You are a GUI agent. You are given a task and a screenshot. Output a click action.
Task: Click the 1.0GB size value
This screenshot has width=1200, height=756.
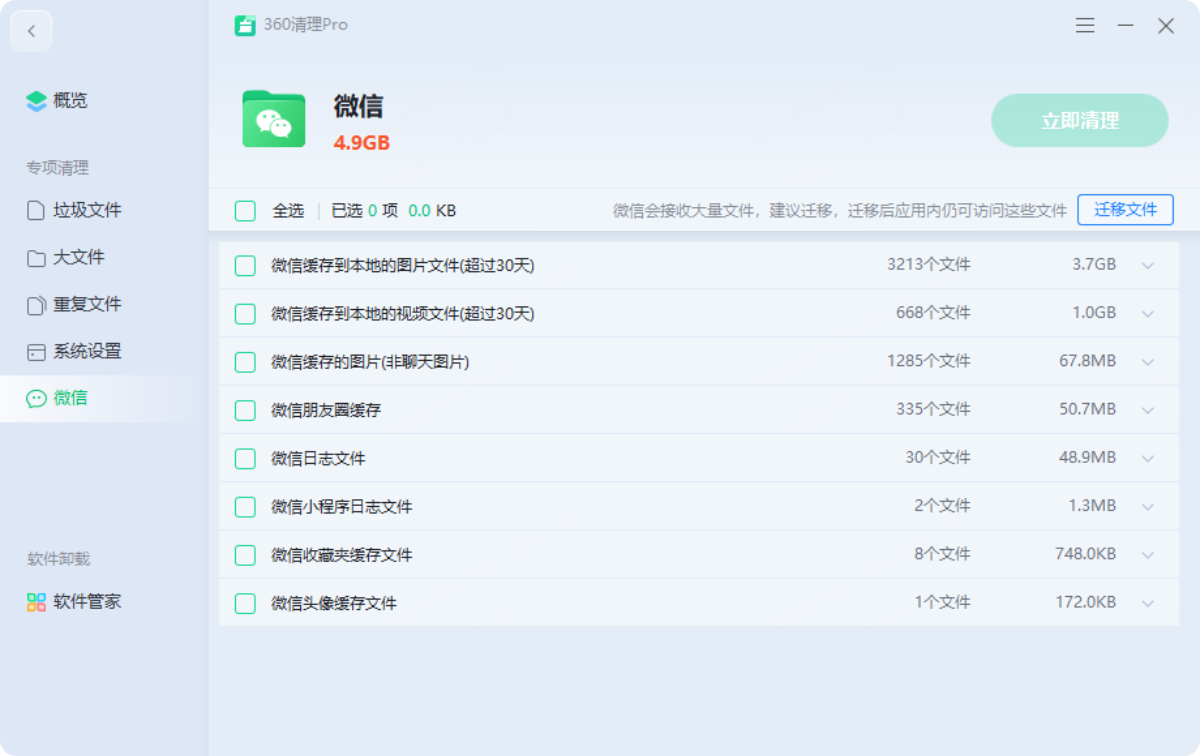1094,313
